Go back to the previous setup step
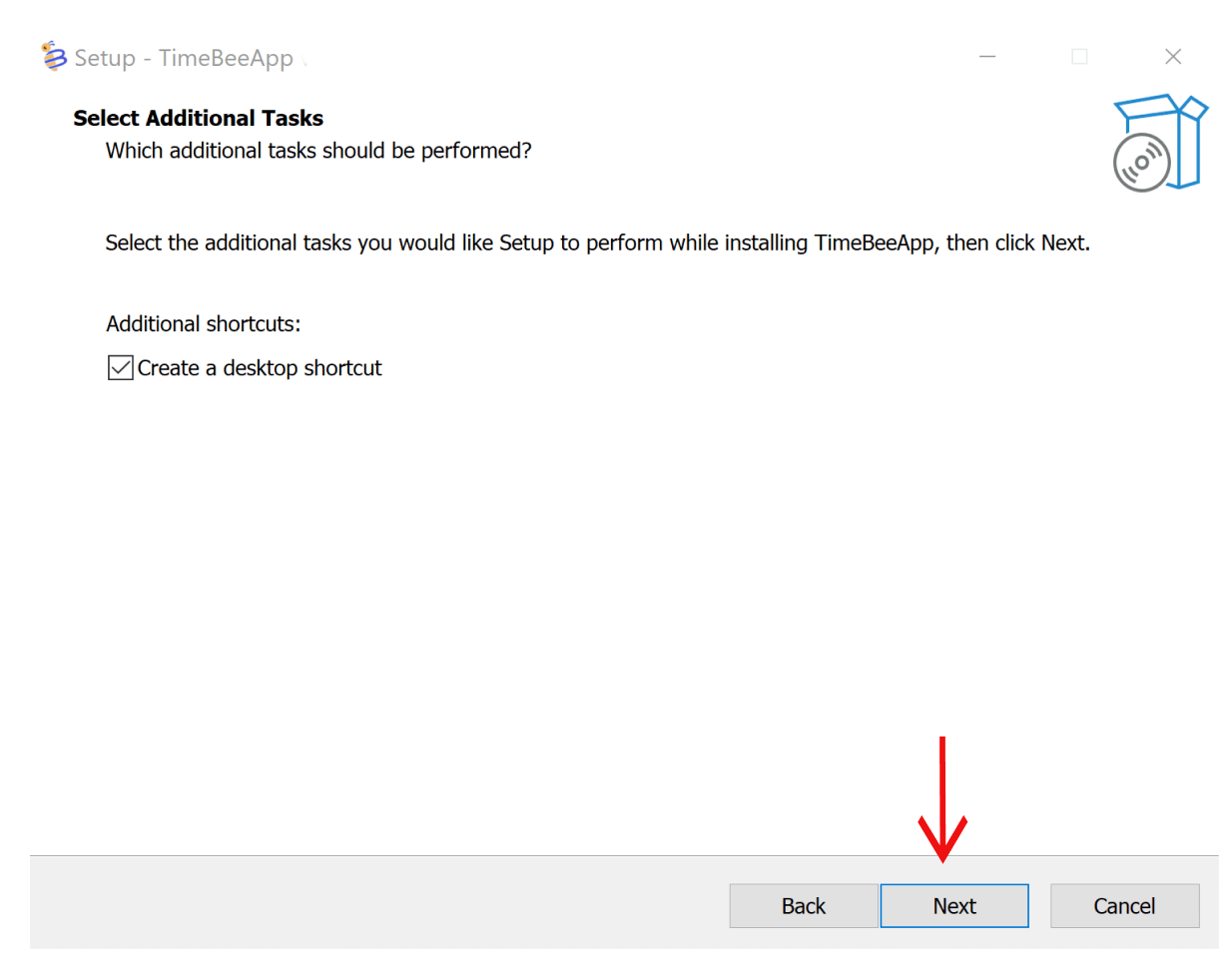Image resolution: width=1232 pixels, height=980 pixels. coord(804,906)
